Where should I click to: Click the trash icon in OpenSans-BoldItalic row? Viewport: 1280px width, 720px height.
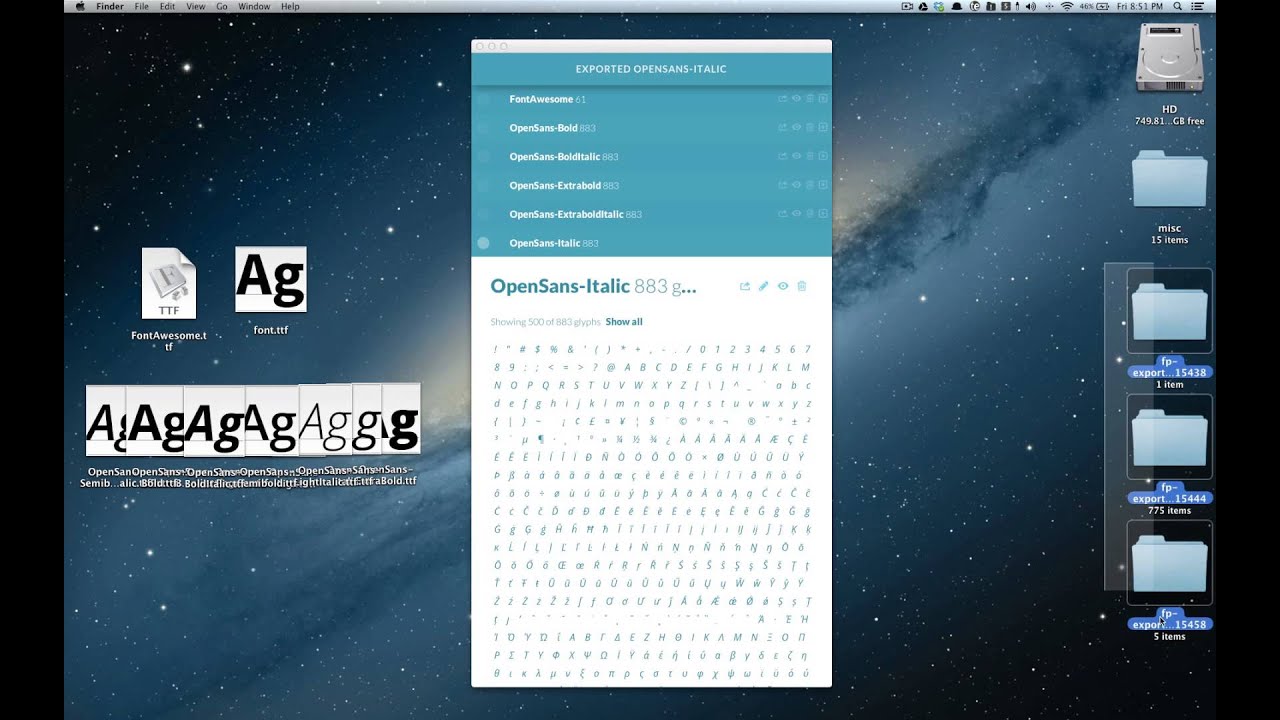[810, 156]
